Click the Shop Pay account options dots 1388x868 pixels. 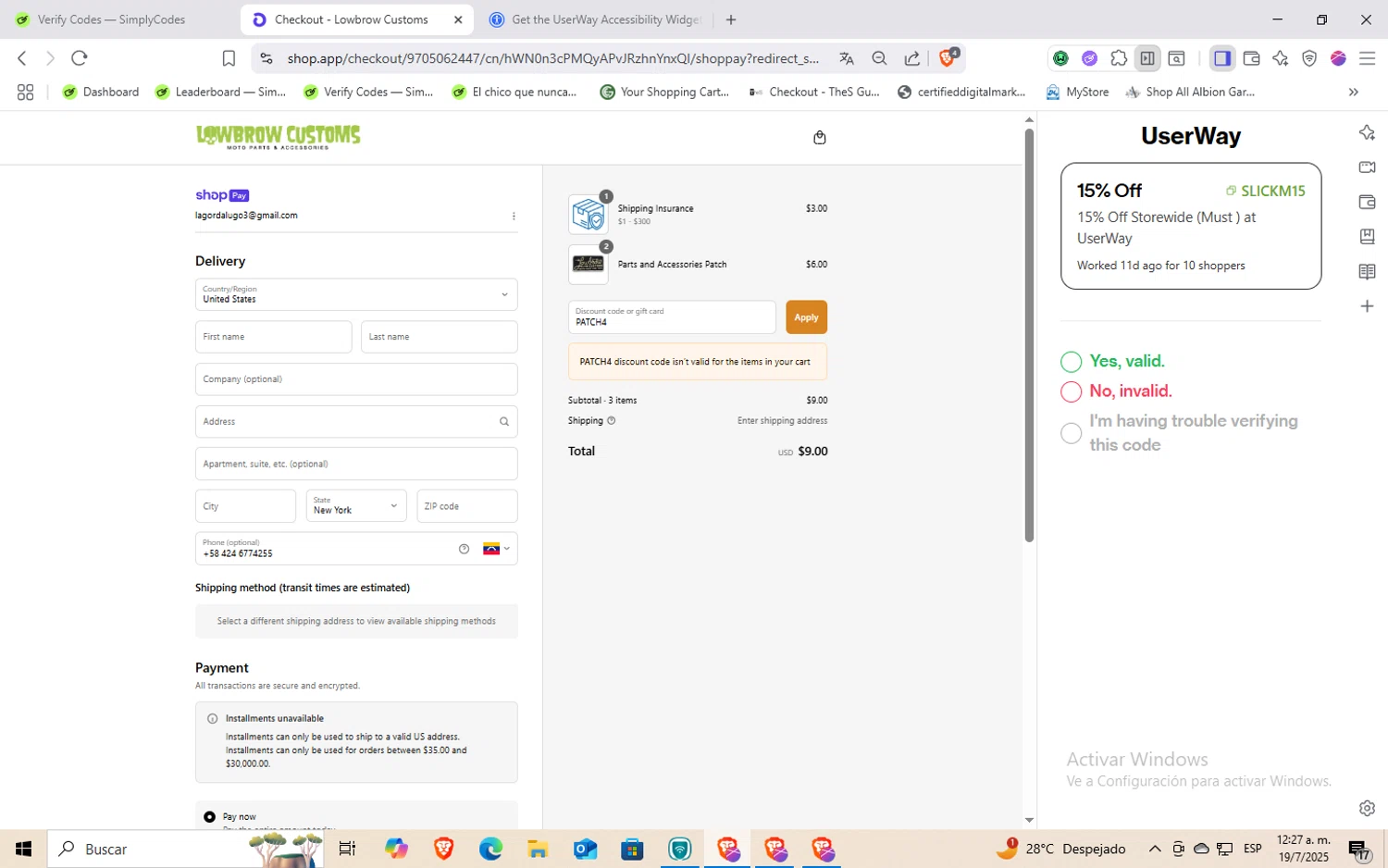coord(514,216)
